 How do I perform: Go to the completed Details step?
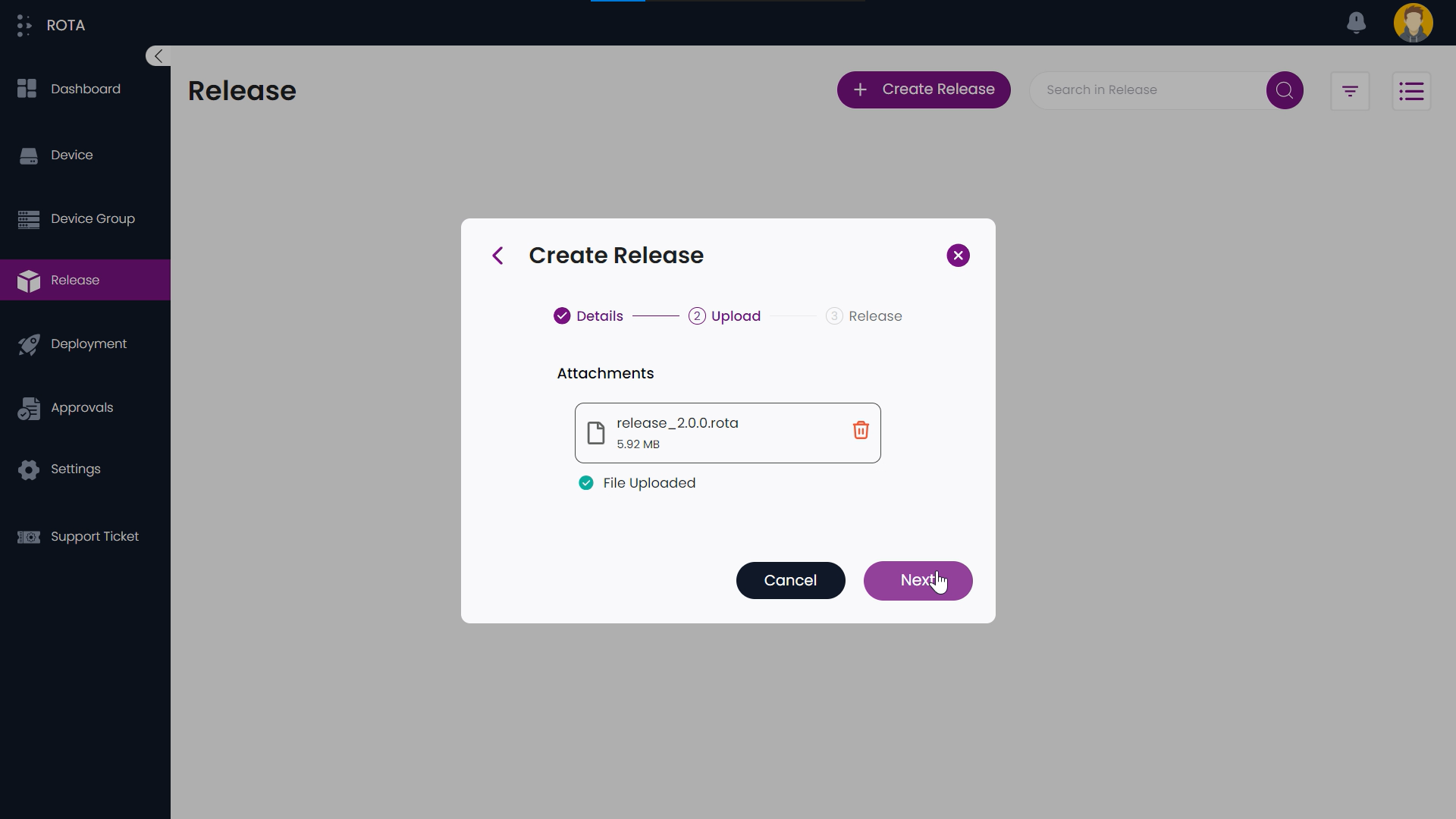click(x=588, y=315)
